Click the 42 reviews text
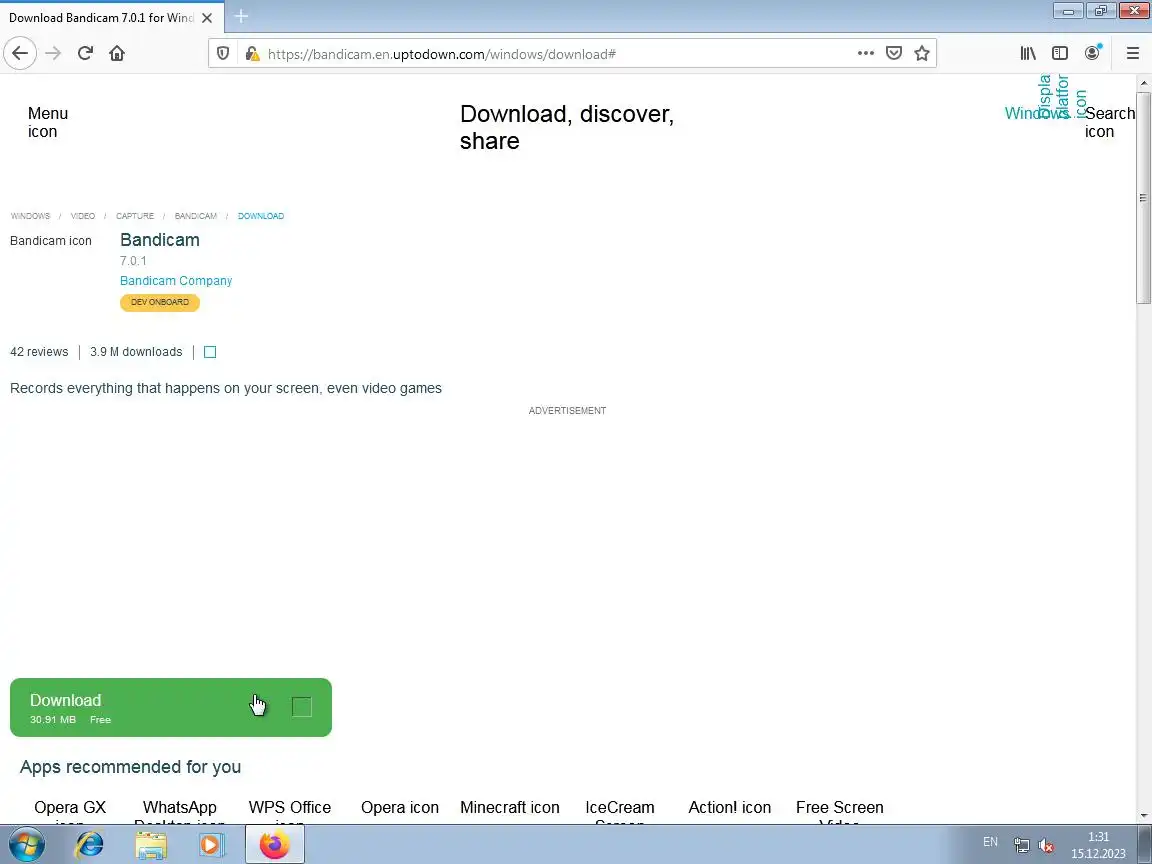Image resolution: width=1152 pixels, height=864 pixels. [x=39, y=352]
